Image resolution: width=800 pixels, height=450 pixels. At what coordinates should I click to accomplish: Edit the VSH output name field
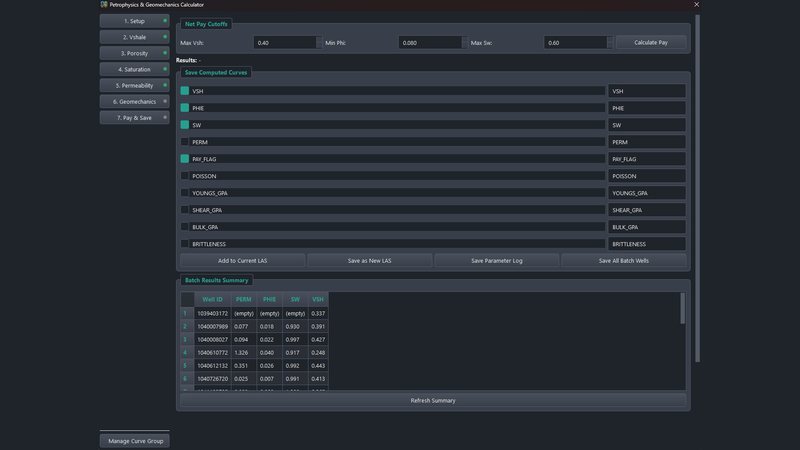point(646,91)
